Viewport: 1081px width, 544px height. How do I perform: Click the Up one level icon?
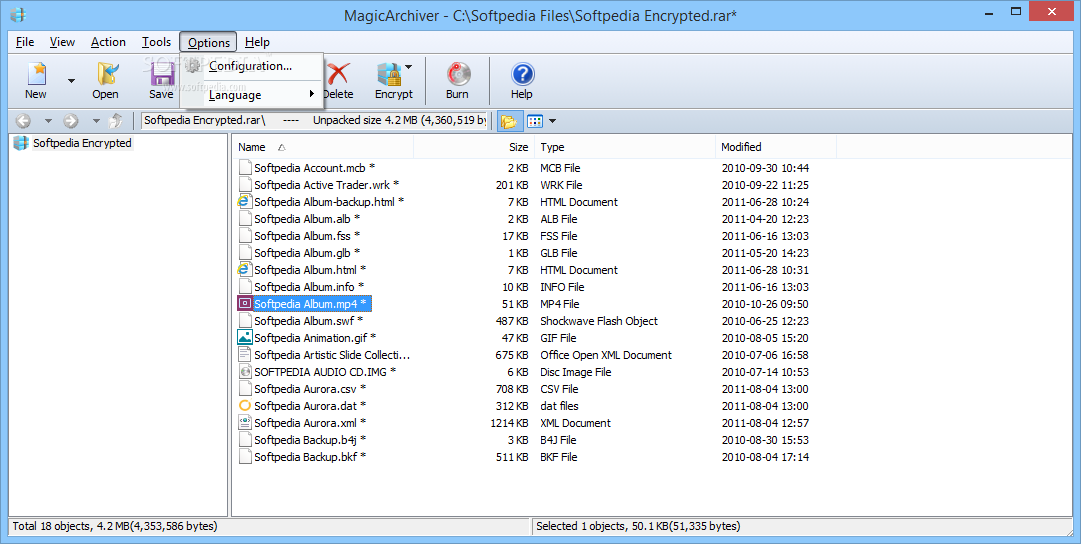pyautogui.click(x=117, y=121)
